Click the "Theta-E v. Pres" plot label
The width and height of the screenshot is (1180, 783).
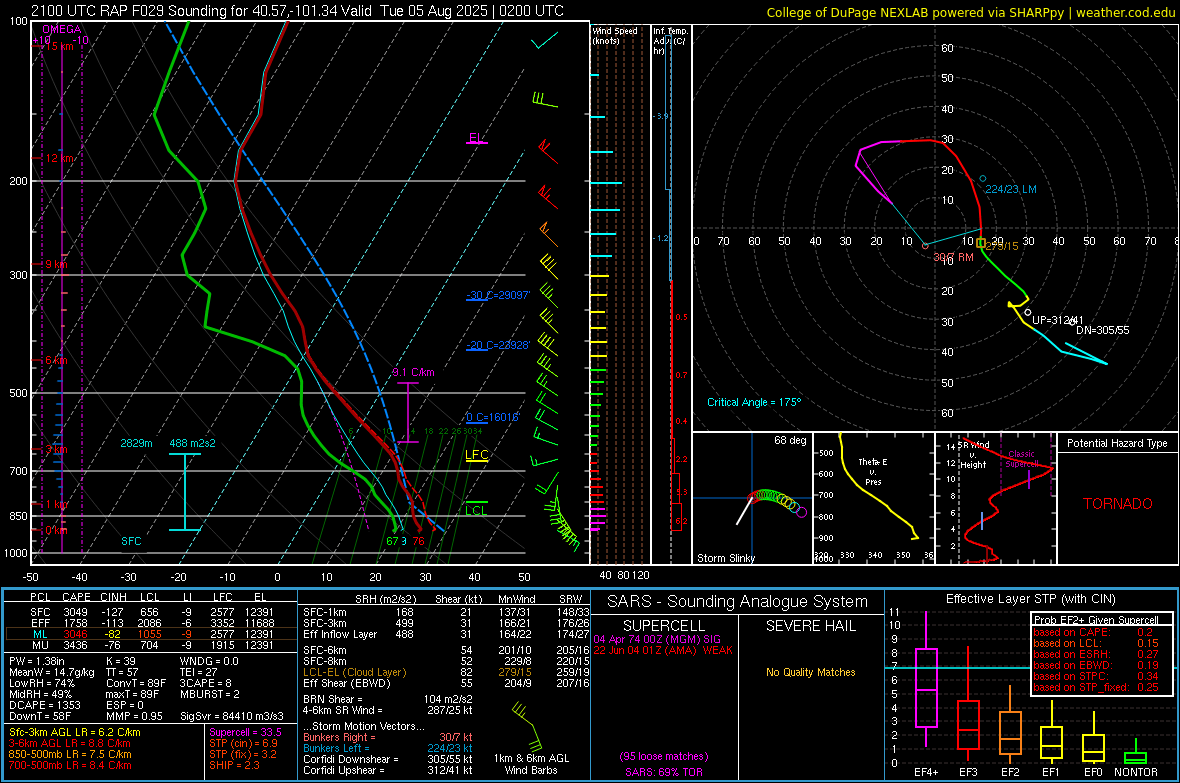pyautogui.click(x=873, y=471)
